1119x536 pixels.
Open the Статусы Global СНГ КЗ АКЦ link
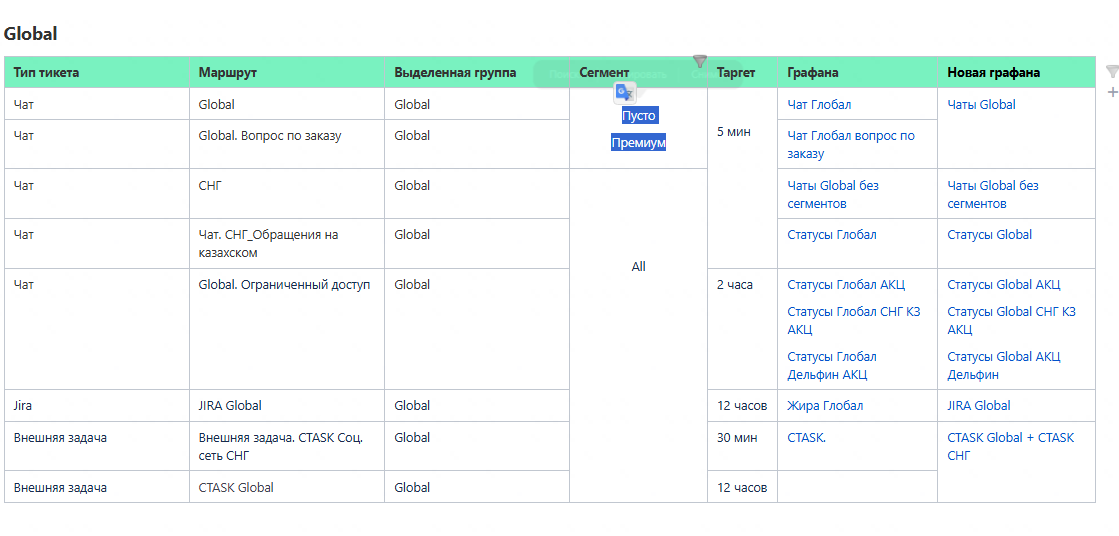point(1011,320)
